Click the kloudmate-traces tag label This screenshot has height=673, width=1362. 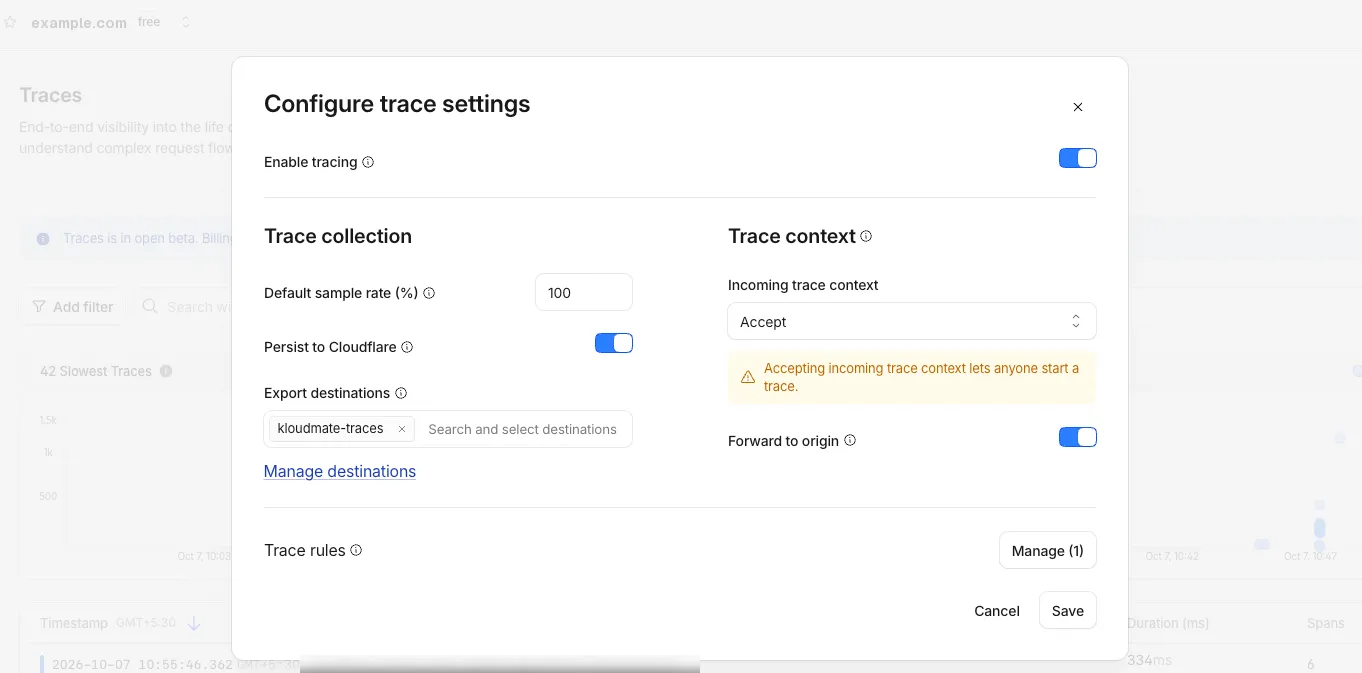coord(330,428)
